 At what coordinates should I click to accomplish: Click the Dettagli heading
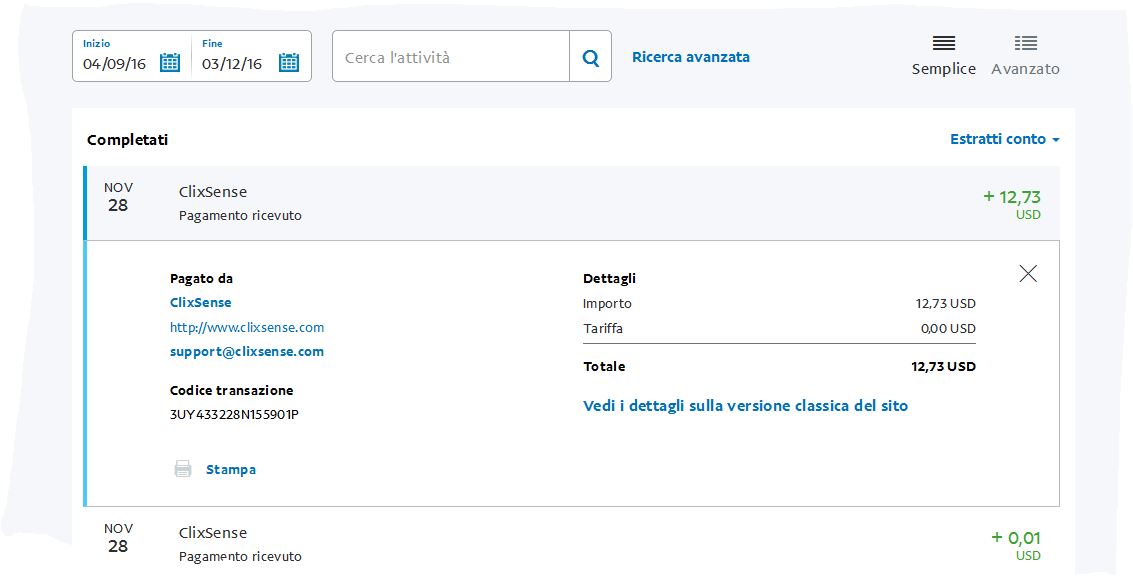pos(609,279)
